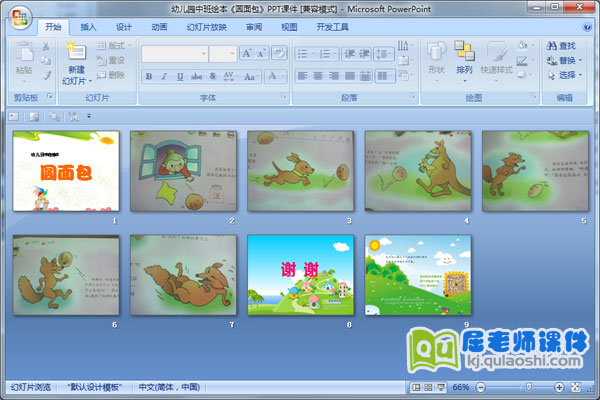Click the Convert to SmartArt icon

pyautogui.click(x=405, y=75)
